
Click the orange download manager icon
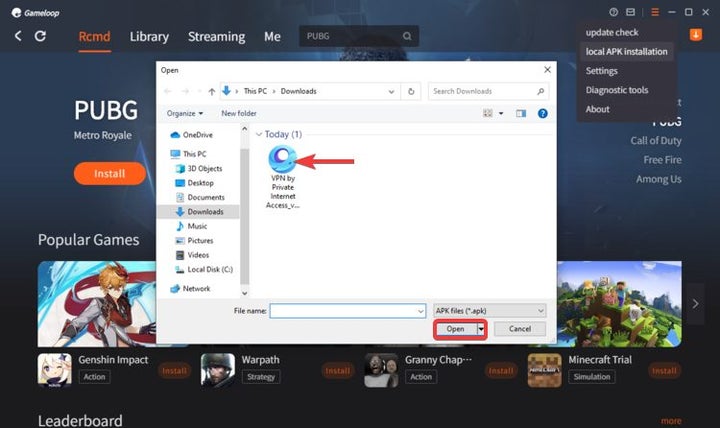pos(696,35)
